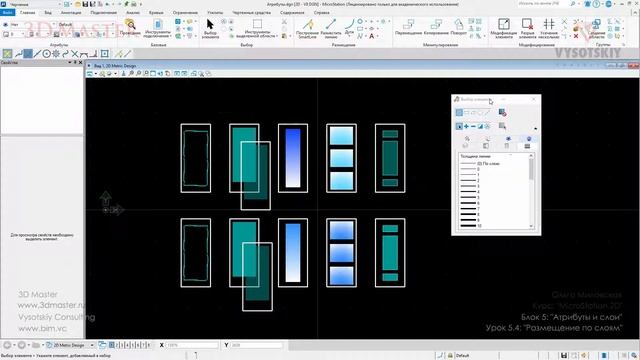Activate the Копирование copy tool
The image size is (640, 360).
coord(436,27)
